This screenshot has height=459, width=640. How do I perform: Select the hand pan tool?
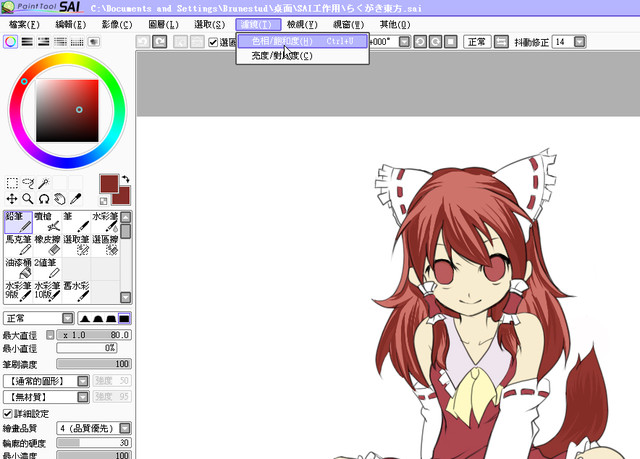[x=60, y=199]
